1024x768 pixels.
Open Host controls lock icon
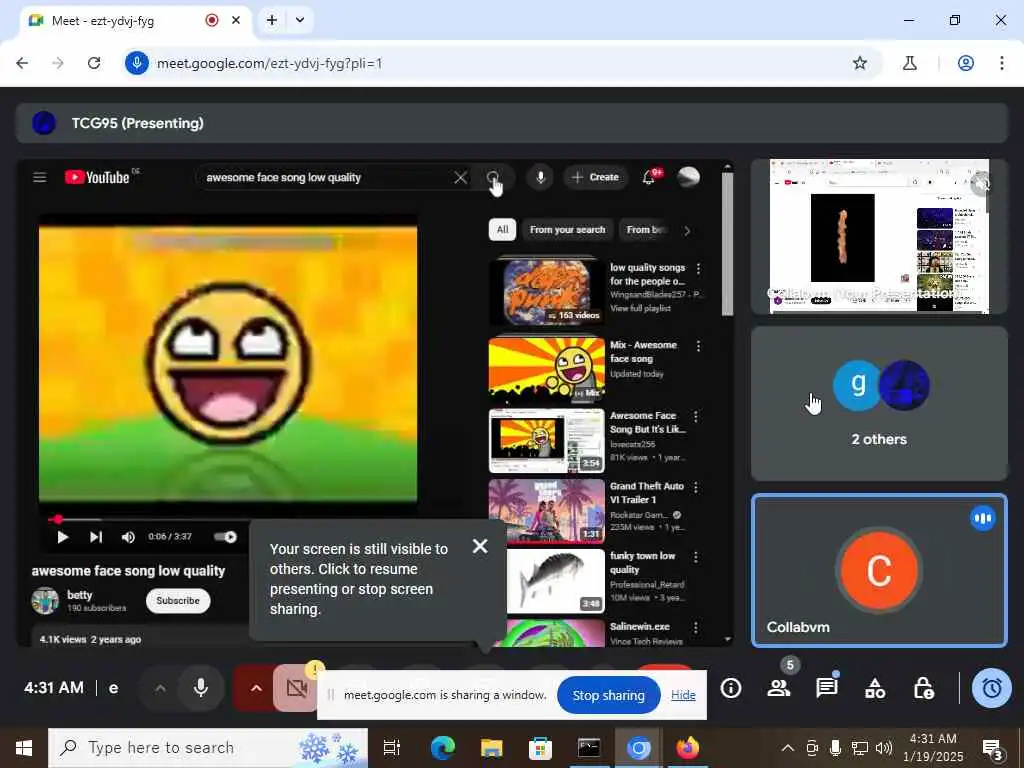tap(923, 688)
